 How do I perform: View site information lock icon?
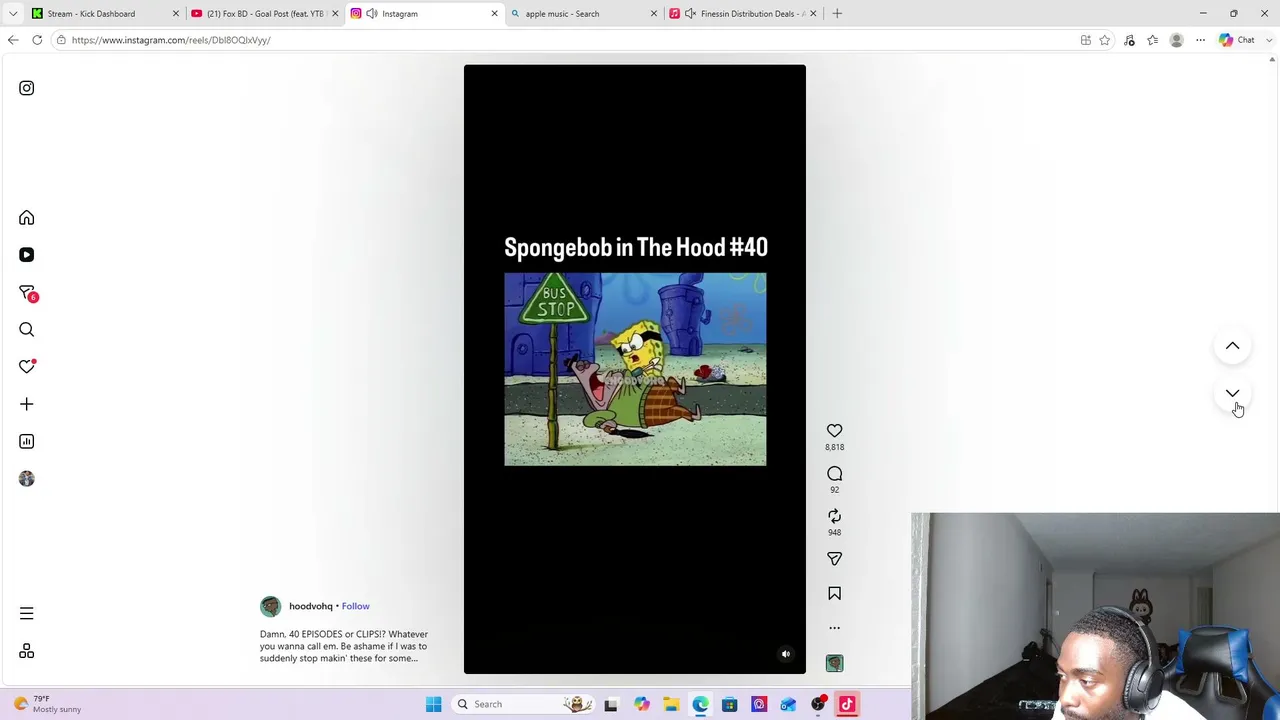click(61, 40)
